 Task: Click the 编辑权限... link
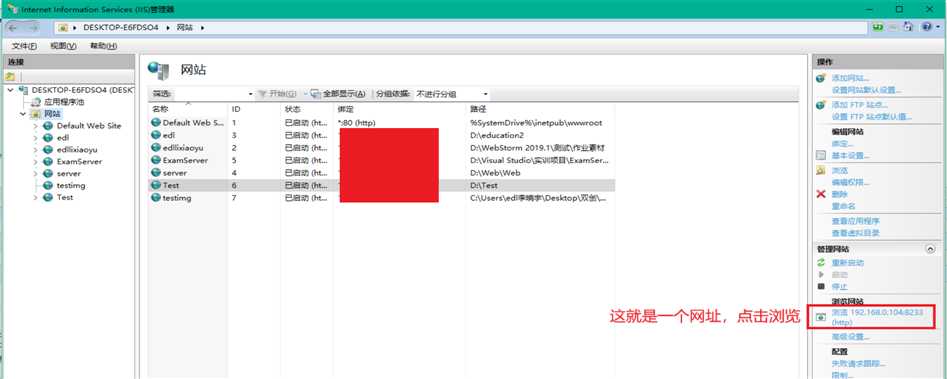(x=850, y=182)
